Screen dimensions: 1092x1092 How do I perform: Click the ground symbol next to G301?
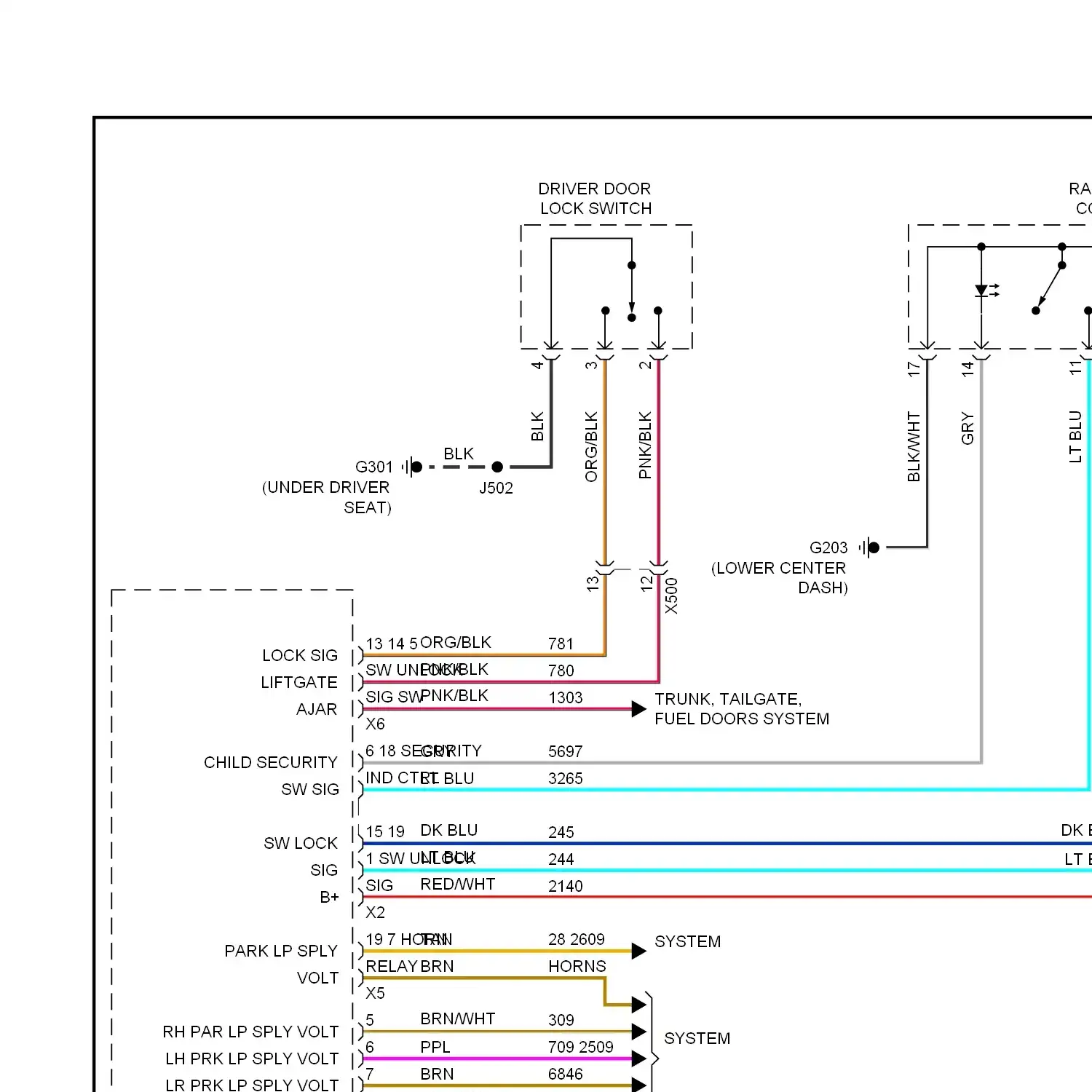pos(412,467)
